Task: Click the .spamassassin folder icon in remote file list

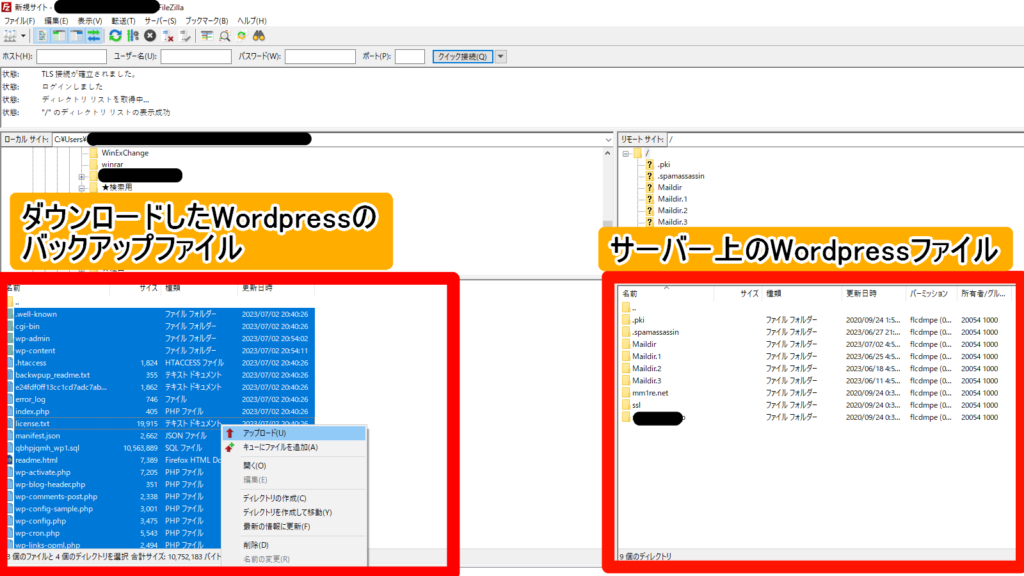Action: tap(626, 332)
